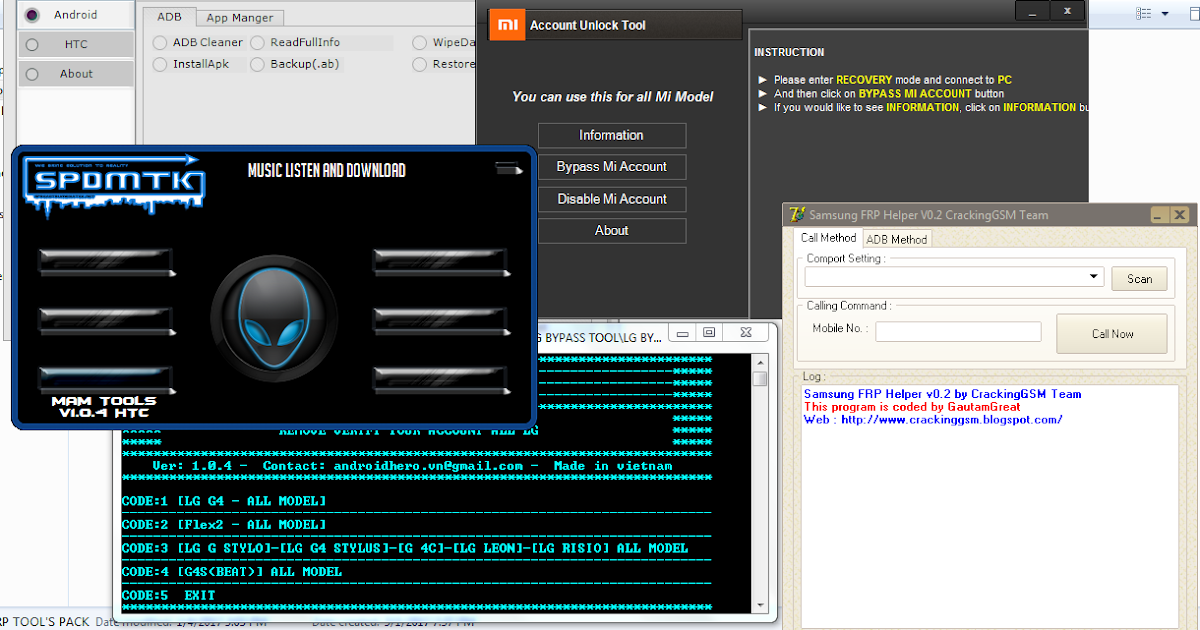
Task: Click 'MUSIC LISTEN AND DOWNLOAD' heading
Action: (327, 171)
